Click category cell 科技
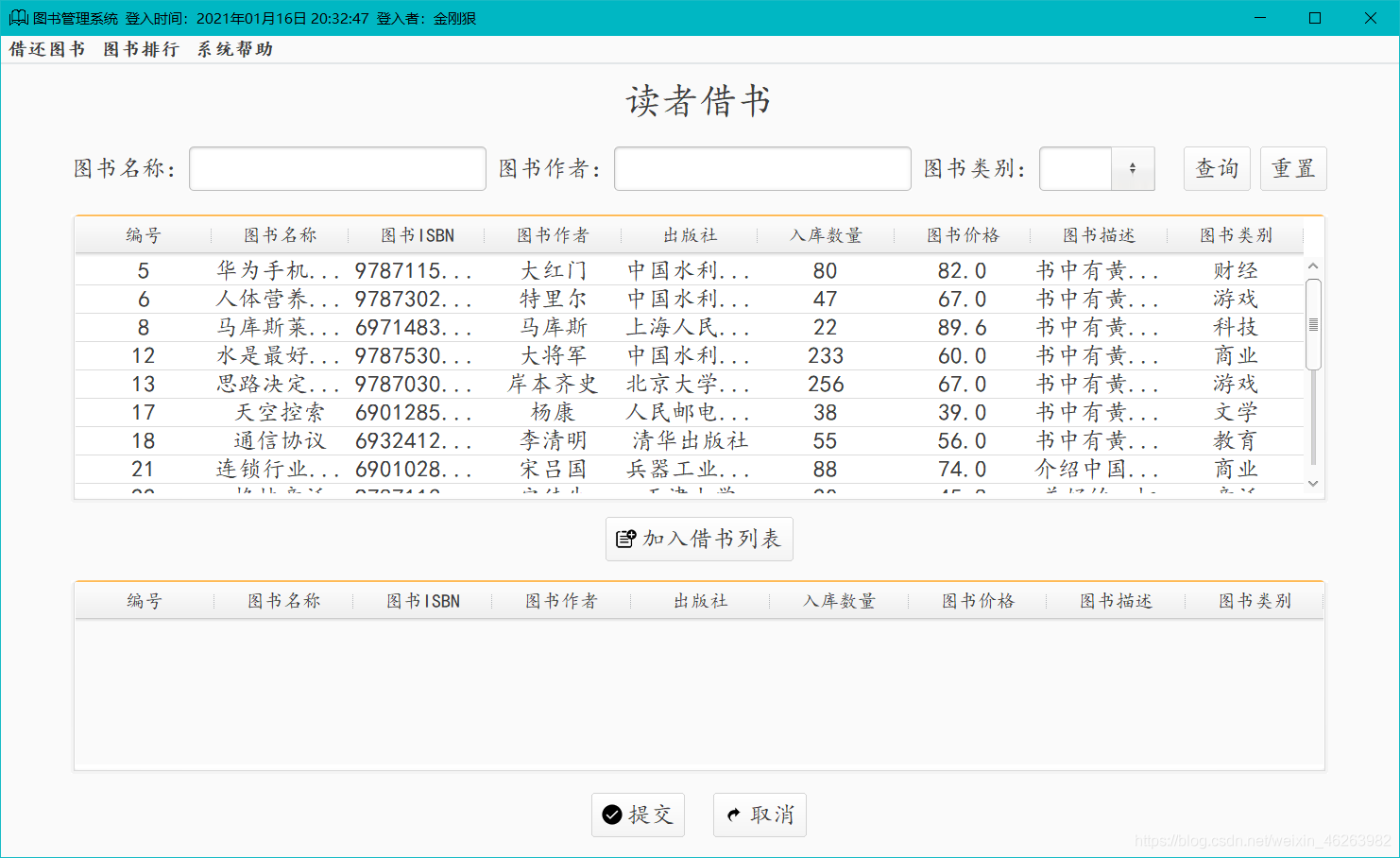The height and width of the screenshot is (858, 1400). click(x=1236, y=327)
